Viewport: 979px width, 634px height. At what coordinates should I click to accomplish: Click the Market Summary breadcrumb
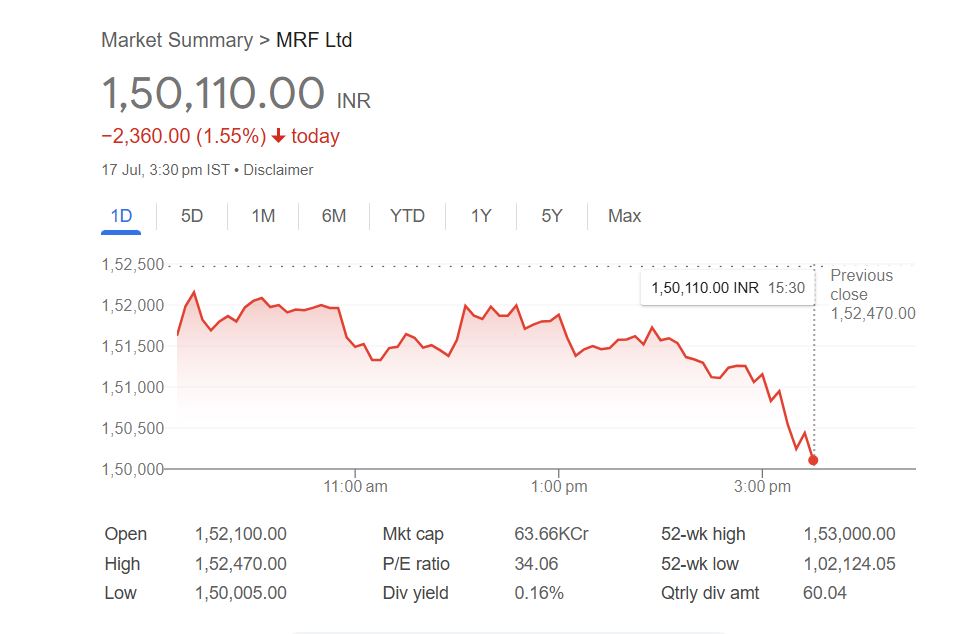click(x=176, y=41)
